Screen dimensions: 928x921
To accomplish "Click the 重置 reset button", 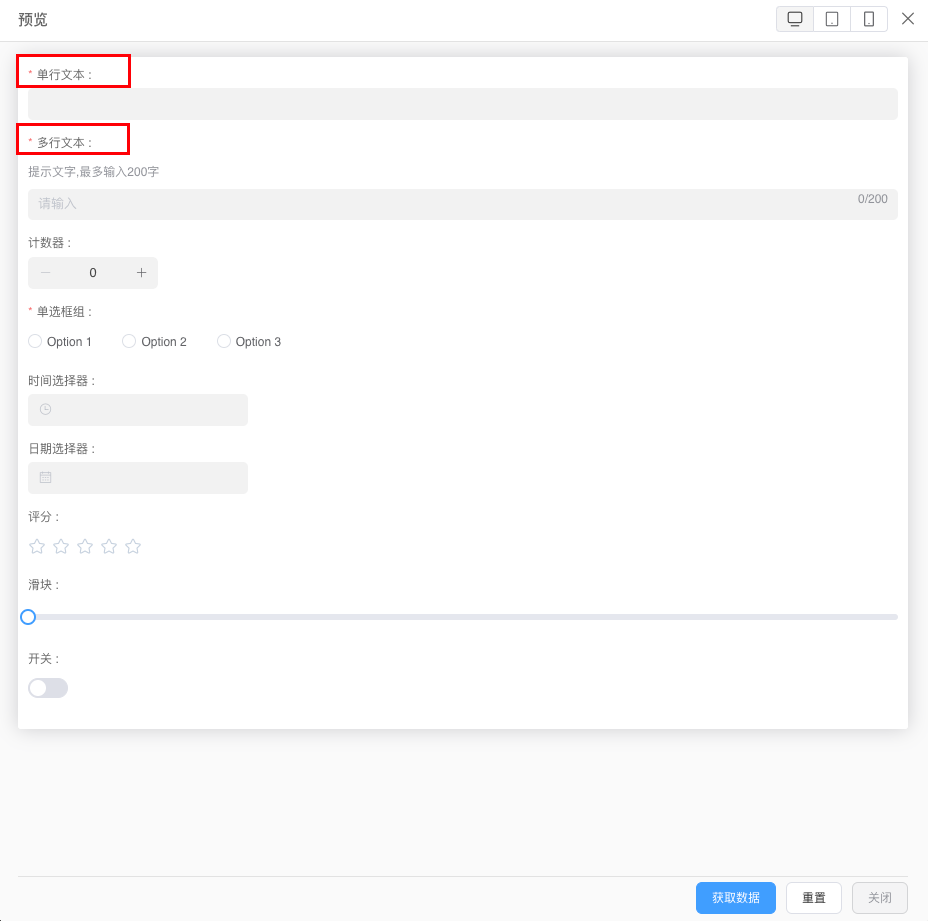I will [814, 898].
